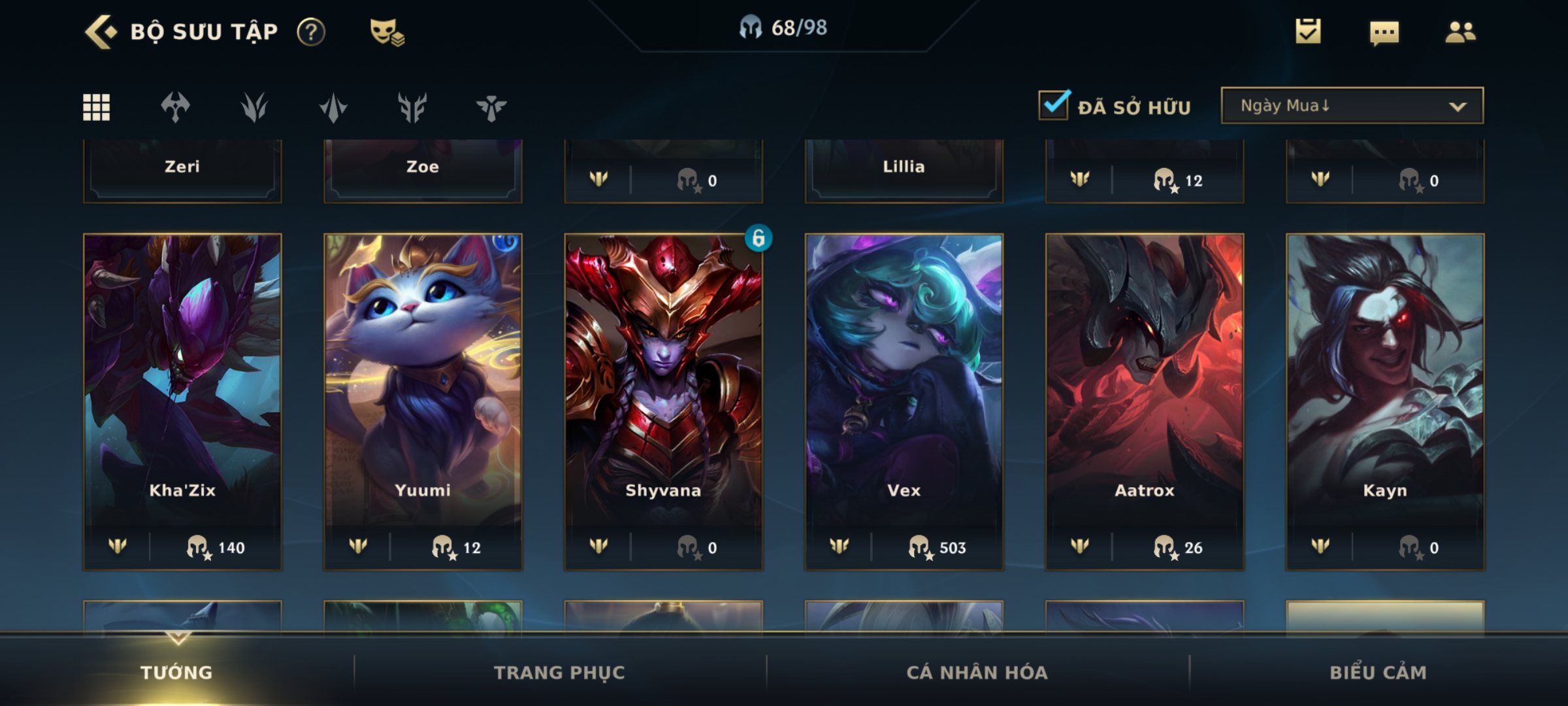Switch to the Cá Nhân Hóa tab
The width and height of the screenshot is (1568, 706).
tap(977, 672)
